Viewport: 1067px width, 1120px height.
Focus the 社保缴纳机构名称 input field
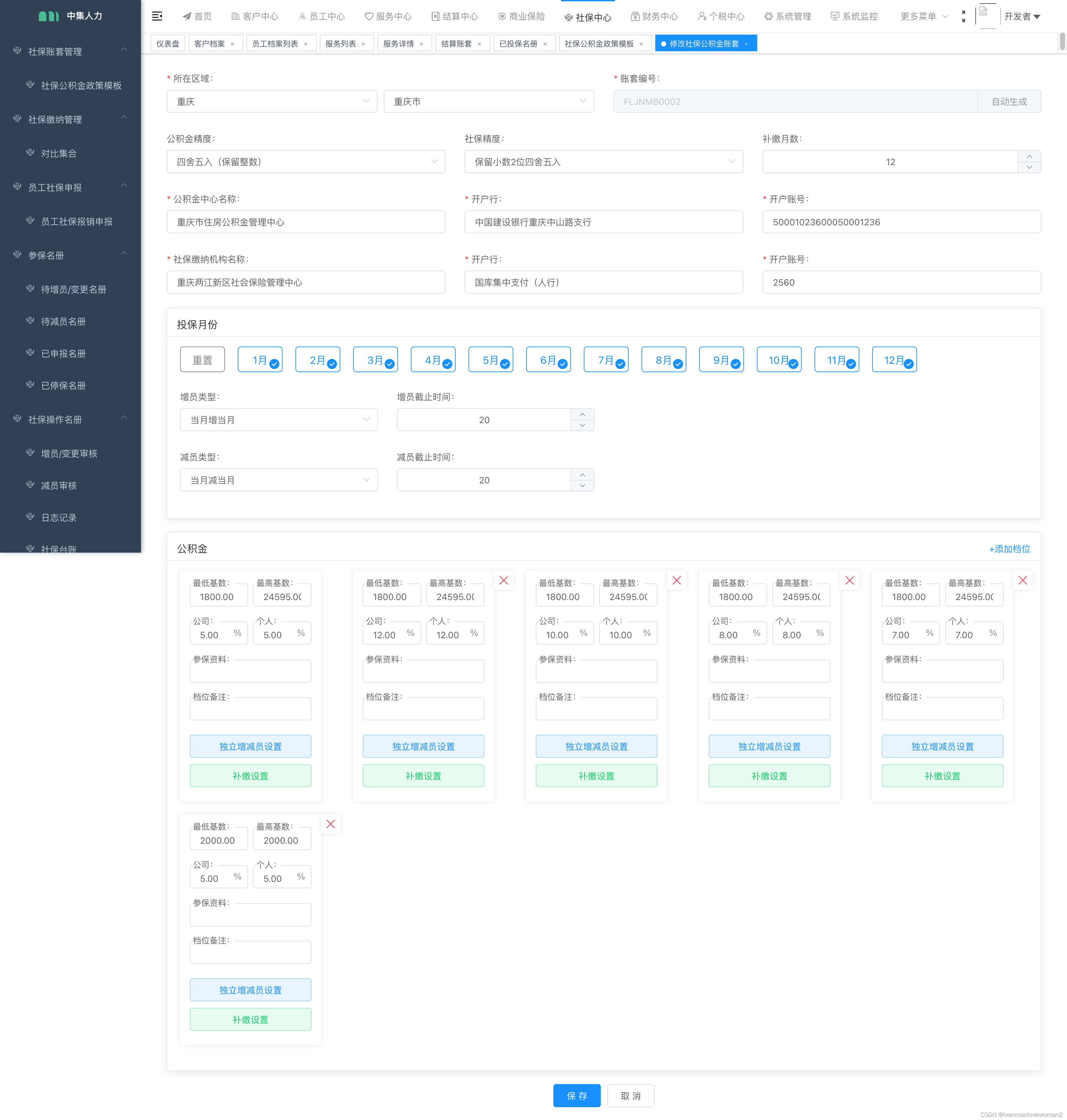coord(306,282)
